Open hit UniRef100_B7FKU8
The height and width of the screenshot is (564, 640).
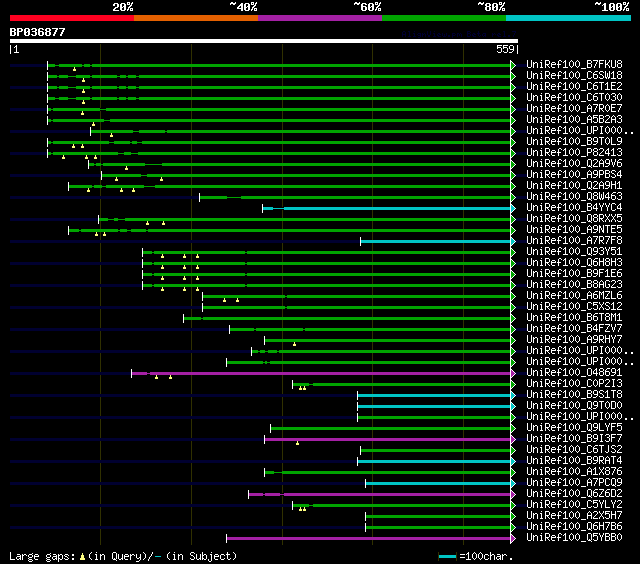574,64
